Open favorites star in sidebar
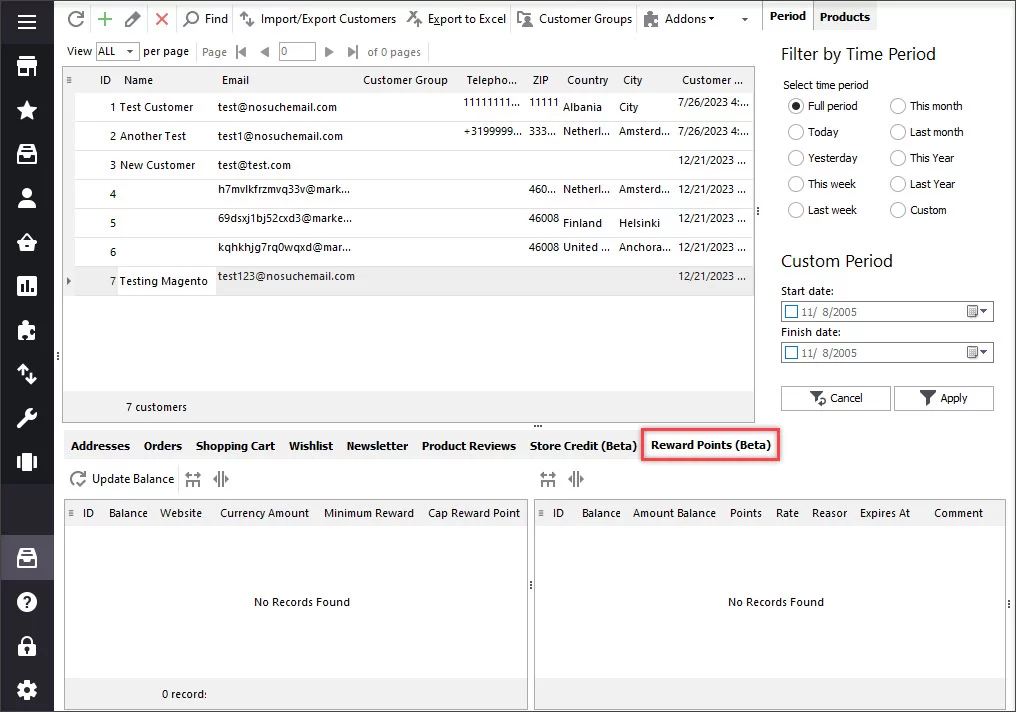Image resolution: width=1016 pixels, height=712 pixels. tap(27, 110)
